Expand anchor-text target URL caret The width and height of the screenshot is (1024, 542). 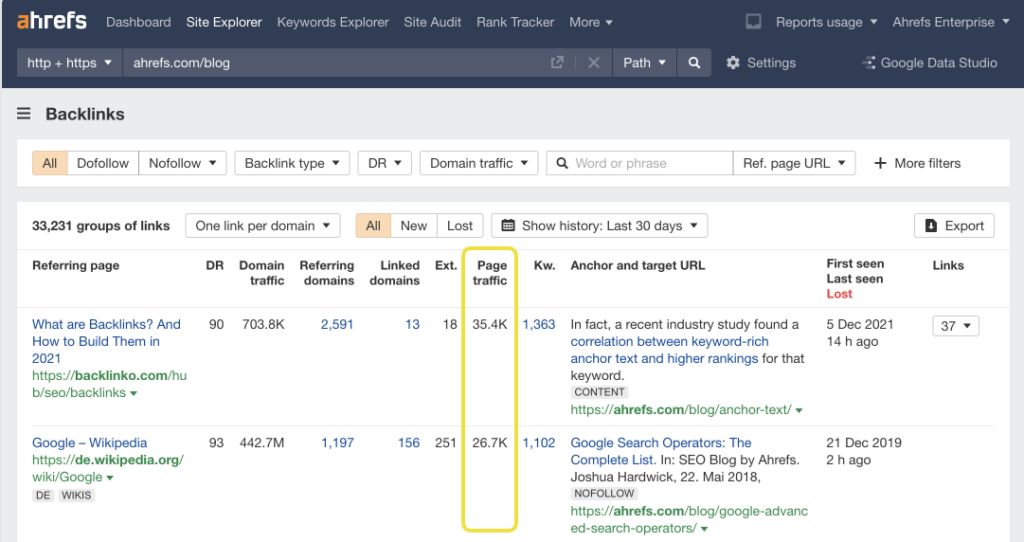tap(799, 411)
